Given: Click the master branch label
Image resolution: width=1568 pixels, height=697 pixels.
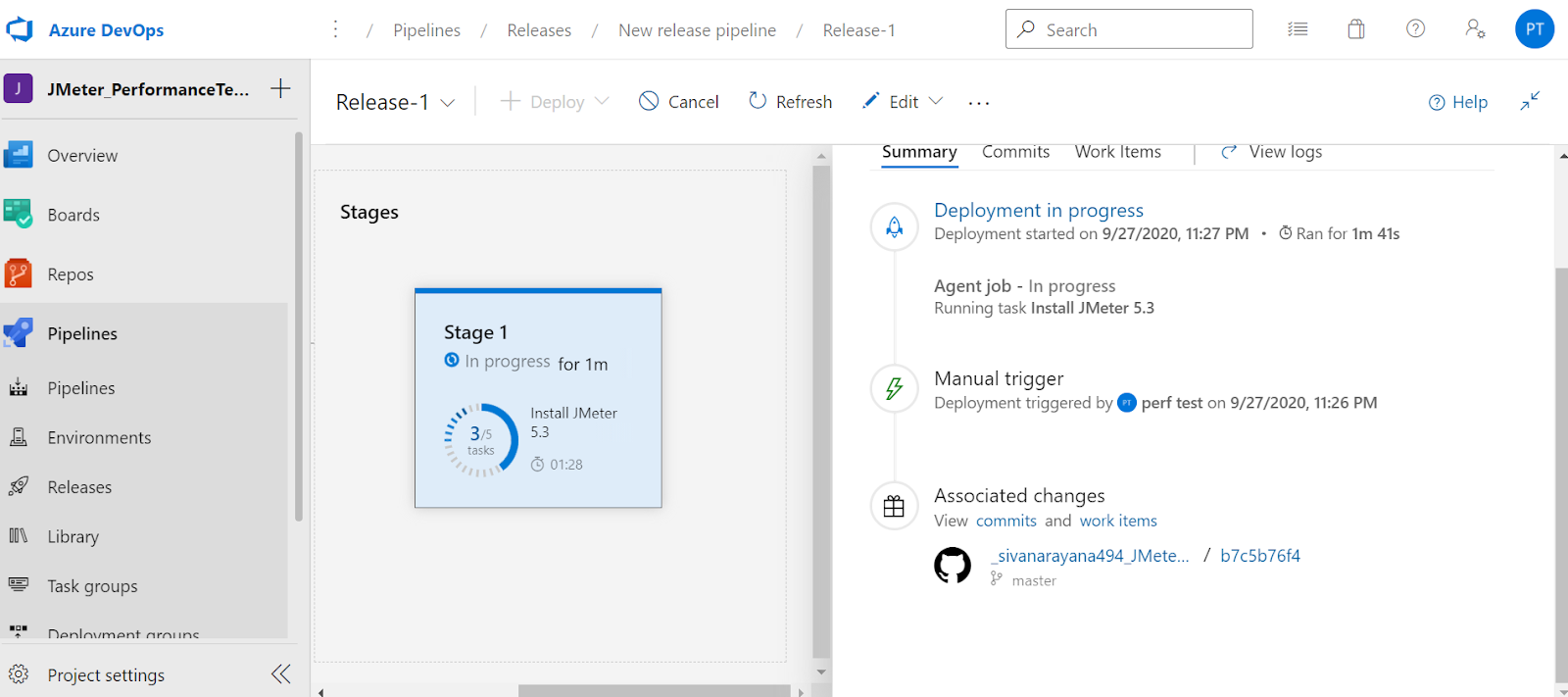Looking at the screenshot, I should 1034,580.
